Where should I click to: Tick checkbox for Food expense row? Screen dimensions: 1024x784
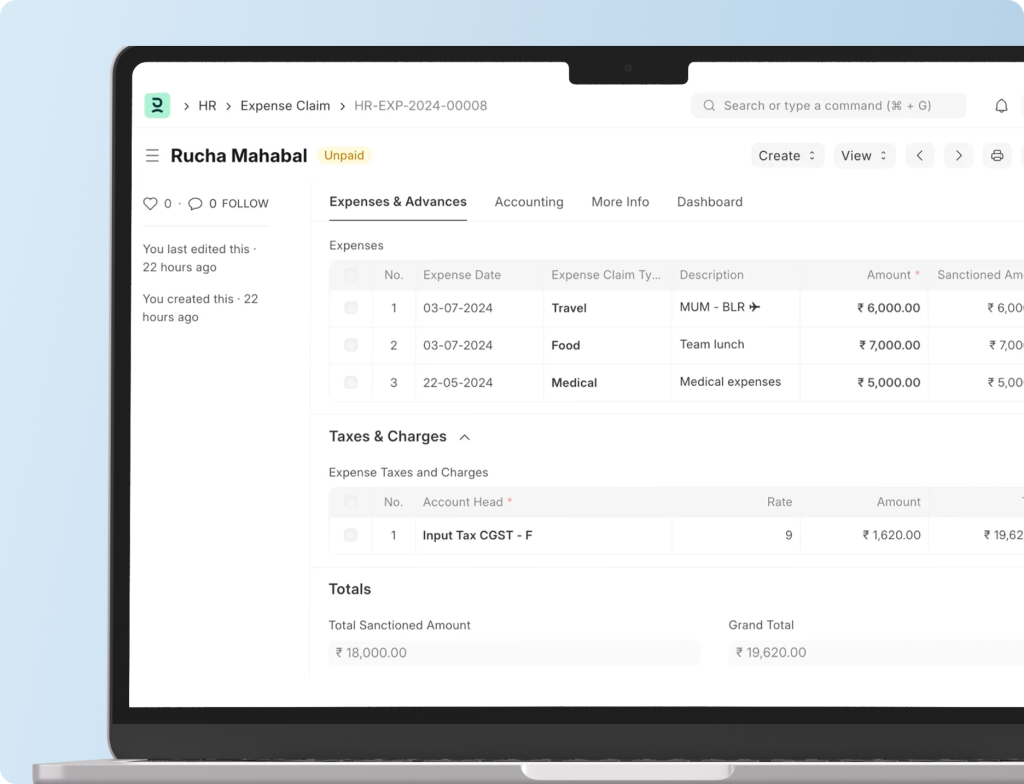tap(351, 345)
